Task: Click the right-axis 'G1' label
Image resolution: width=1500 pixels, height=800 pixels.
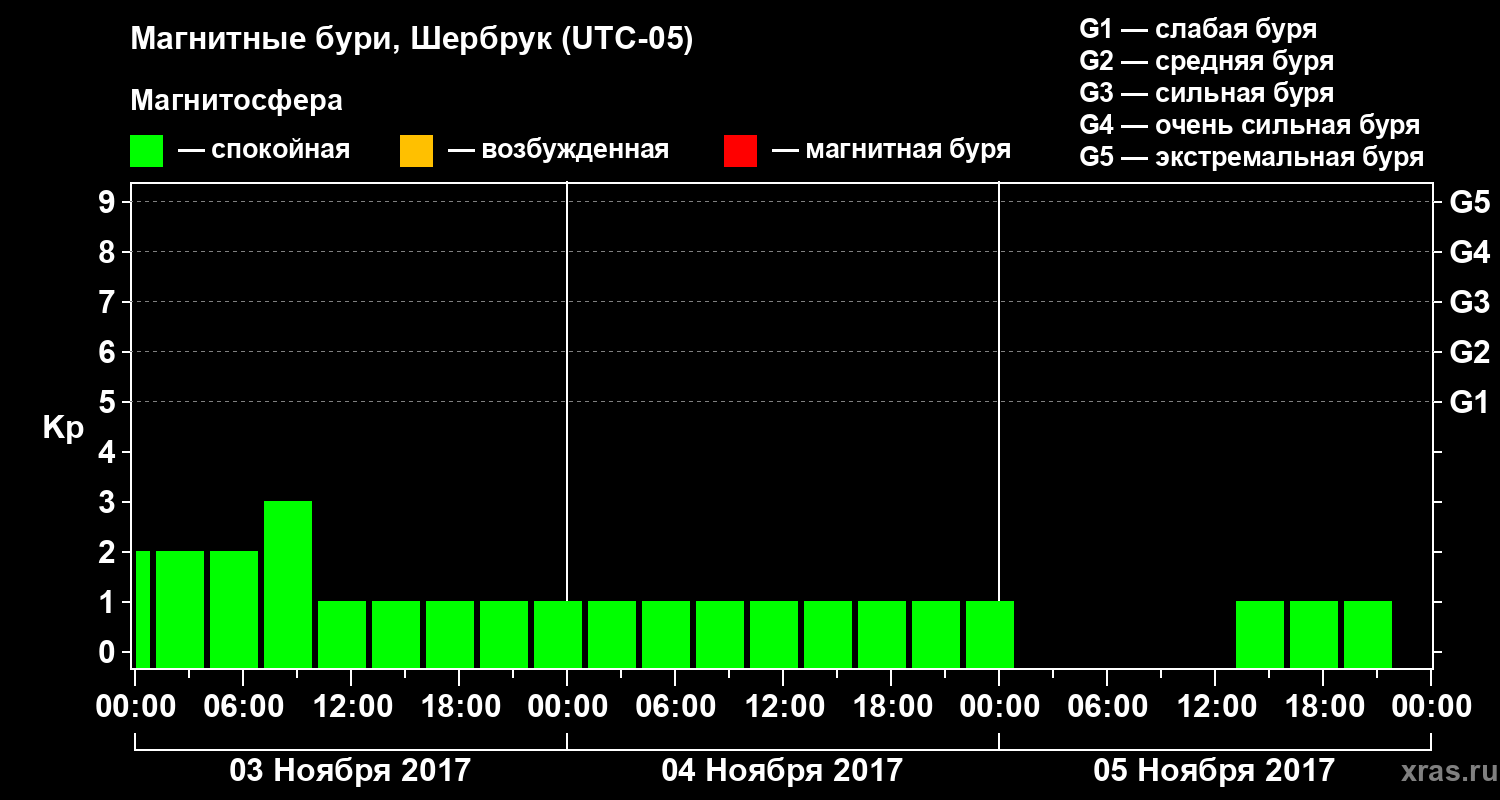Action: pos(1469,402)
